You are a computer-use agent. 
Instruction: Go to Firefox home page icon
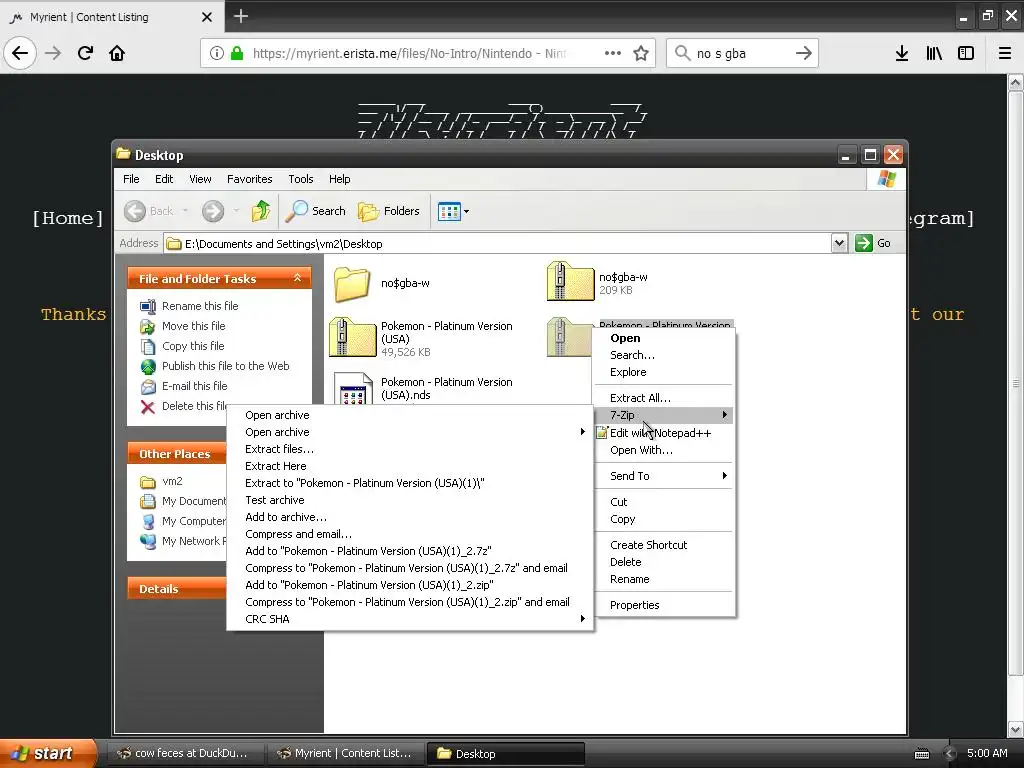pos(117,53)
